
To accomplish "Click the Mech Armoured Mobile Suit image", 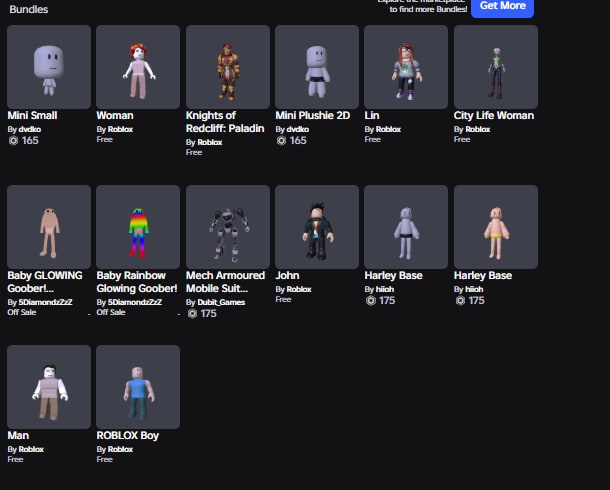I will [x=228, y=227].
